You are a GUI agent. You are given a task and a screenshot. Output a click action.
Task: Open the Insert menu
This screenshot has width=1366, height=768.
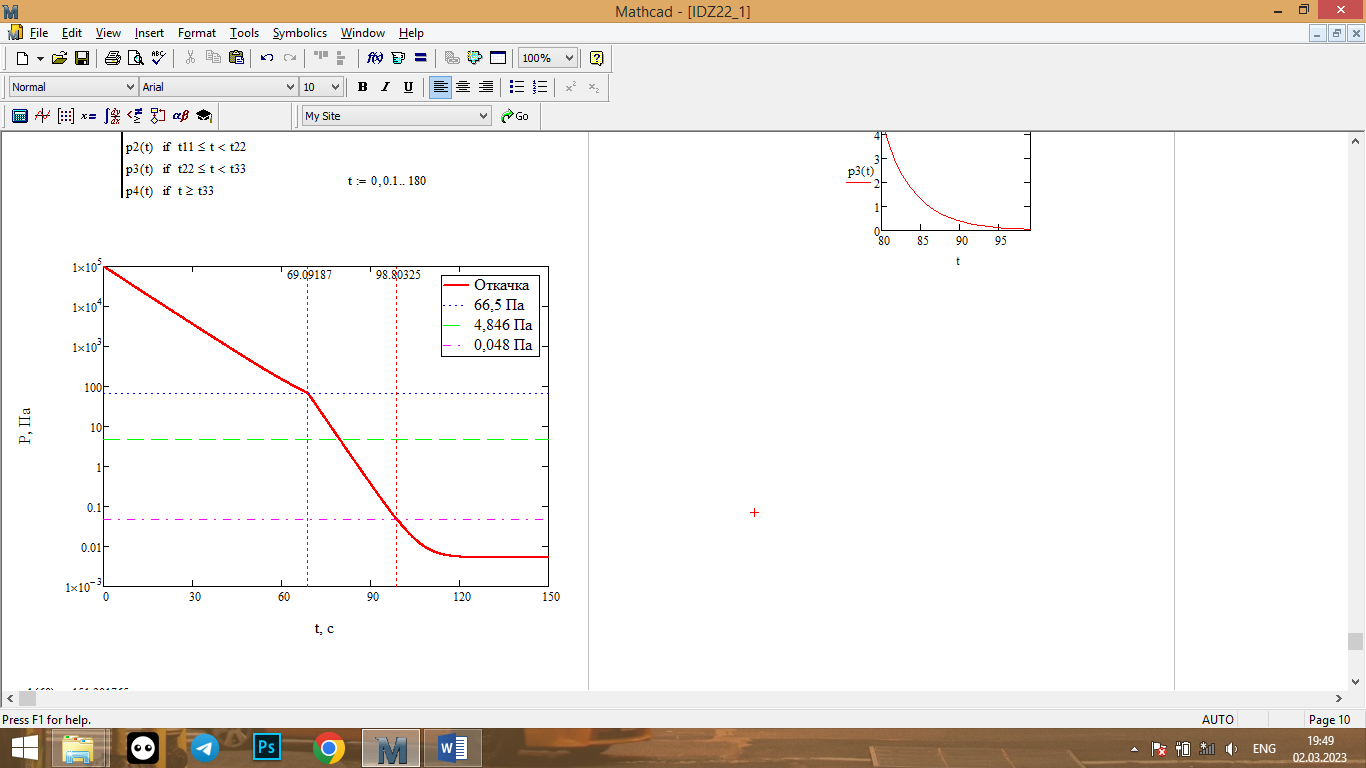(x=150, y=33)
